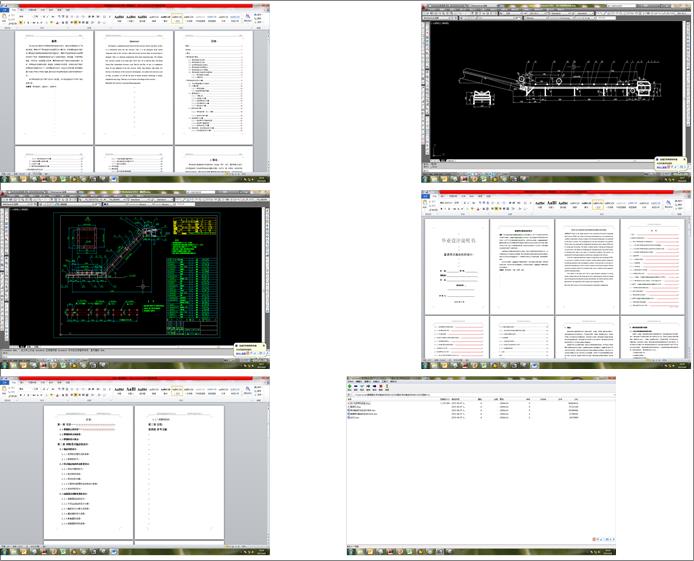The height and width of the screenshot is (561, 694).
Task: Click the Move icon in 7-Zip toolbar
Action: (x=374, y=386)
